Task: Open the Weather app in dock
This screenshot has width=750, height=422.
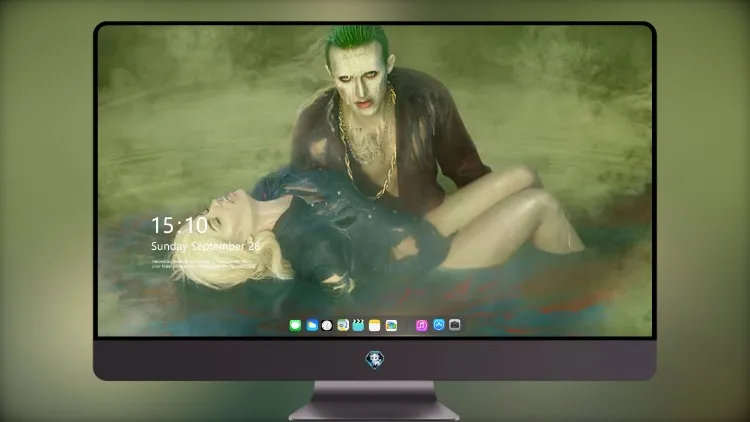Action: (312, 326)
